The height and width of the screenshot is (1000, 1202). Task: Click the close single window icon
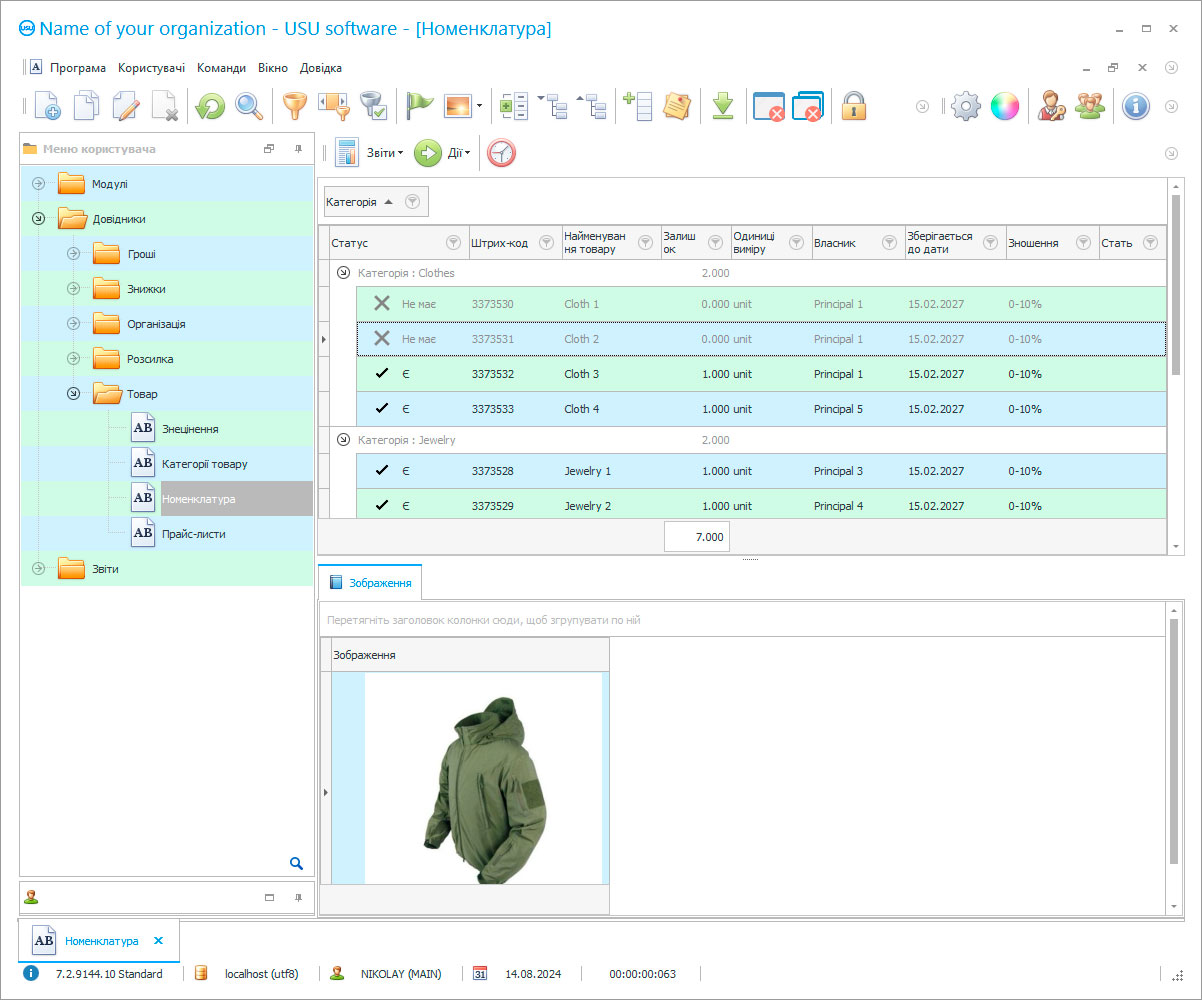point(768,106)
